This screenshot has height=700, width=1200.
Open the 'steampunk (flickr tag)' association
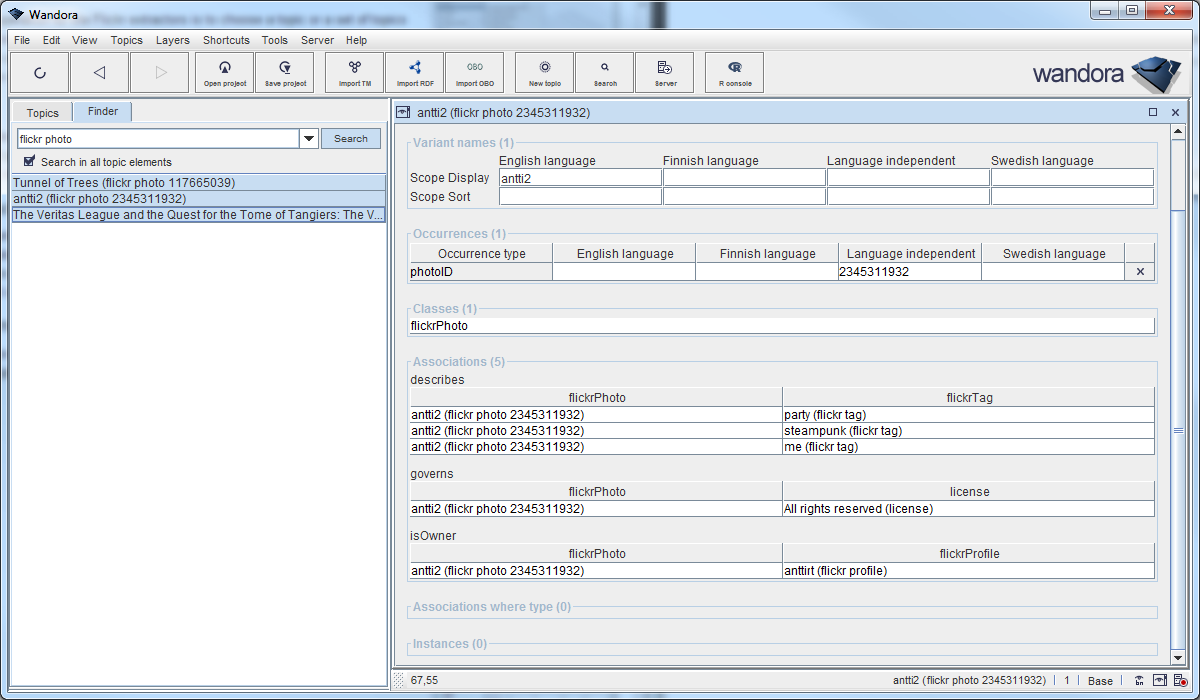point(843,431)
